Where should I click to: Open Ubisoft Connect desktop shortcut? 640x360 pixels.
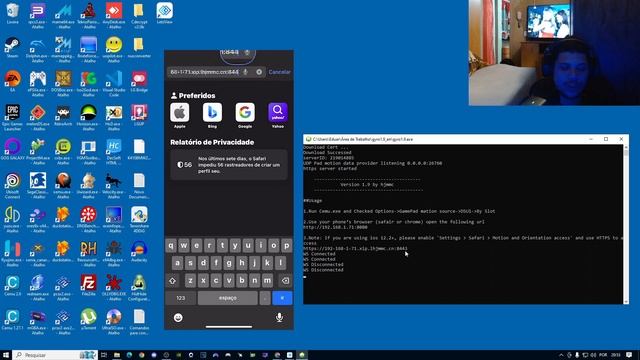click(12, 185)
